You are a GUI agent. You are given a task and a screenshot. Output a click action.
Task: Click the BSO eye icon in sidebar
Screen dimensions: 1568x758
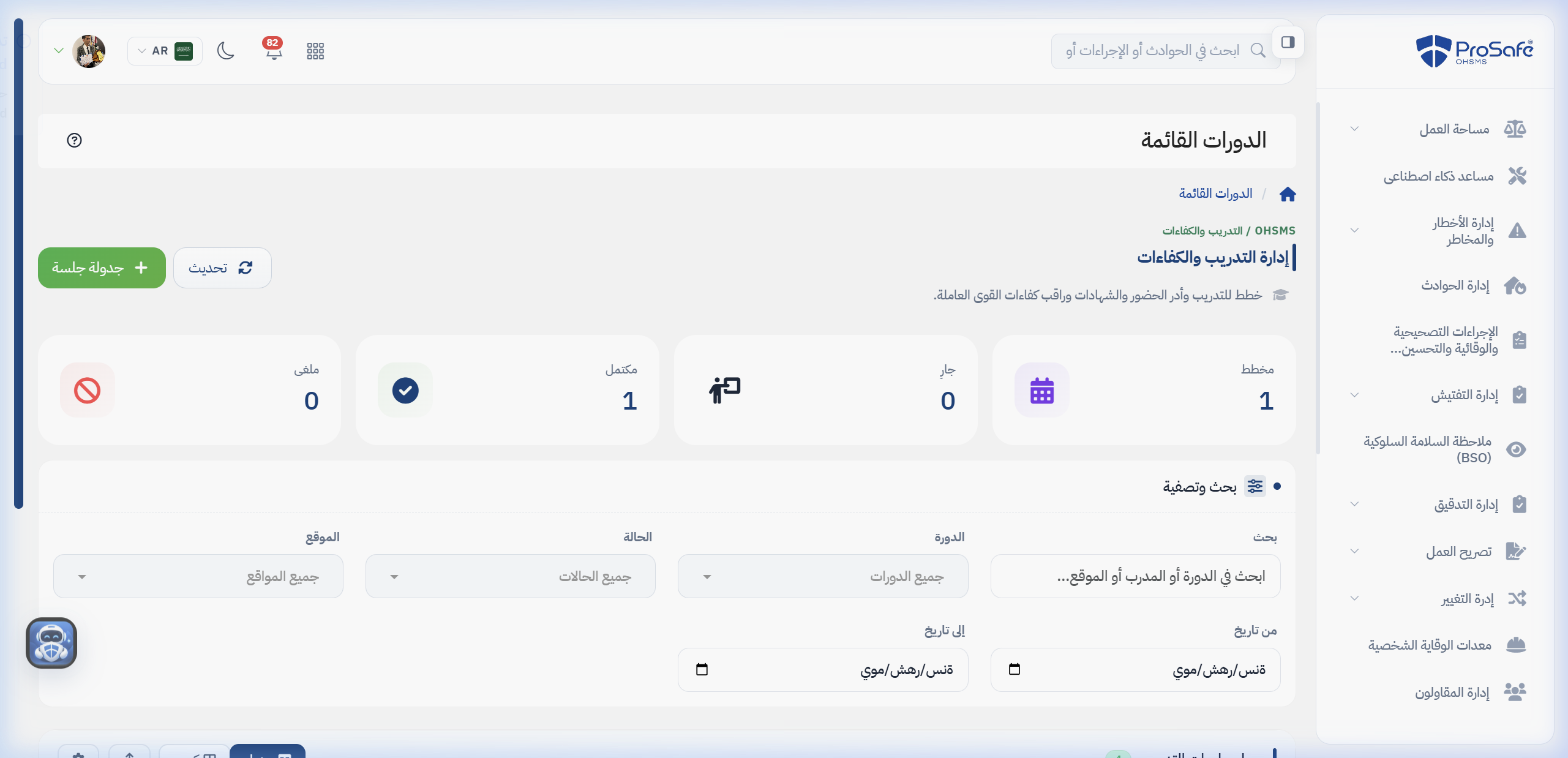1516,449
